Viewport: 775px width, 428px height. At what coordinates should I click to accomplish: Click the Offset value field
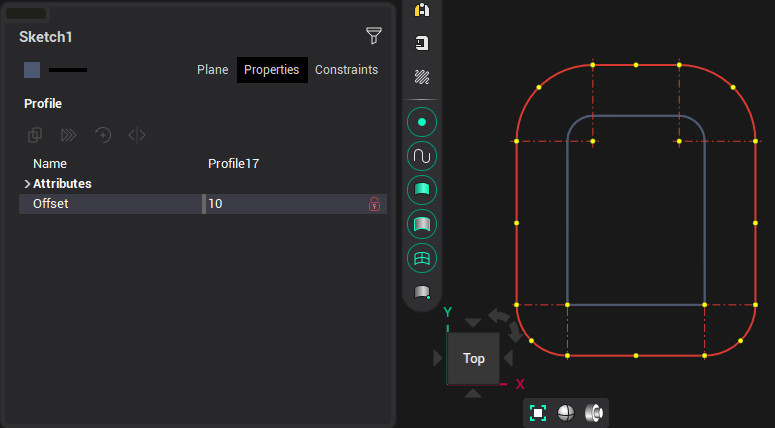click(285, 204)
